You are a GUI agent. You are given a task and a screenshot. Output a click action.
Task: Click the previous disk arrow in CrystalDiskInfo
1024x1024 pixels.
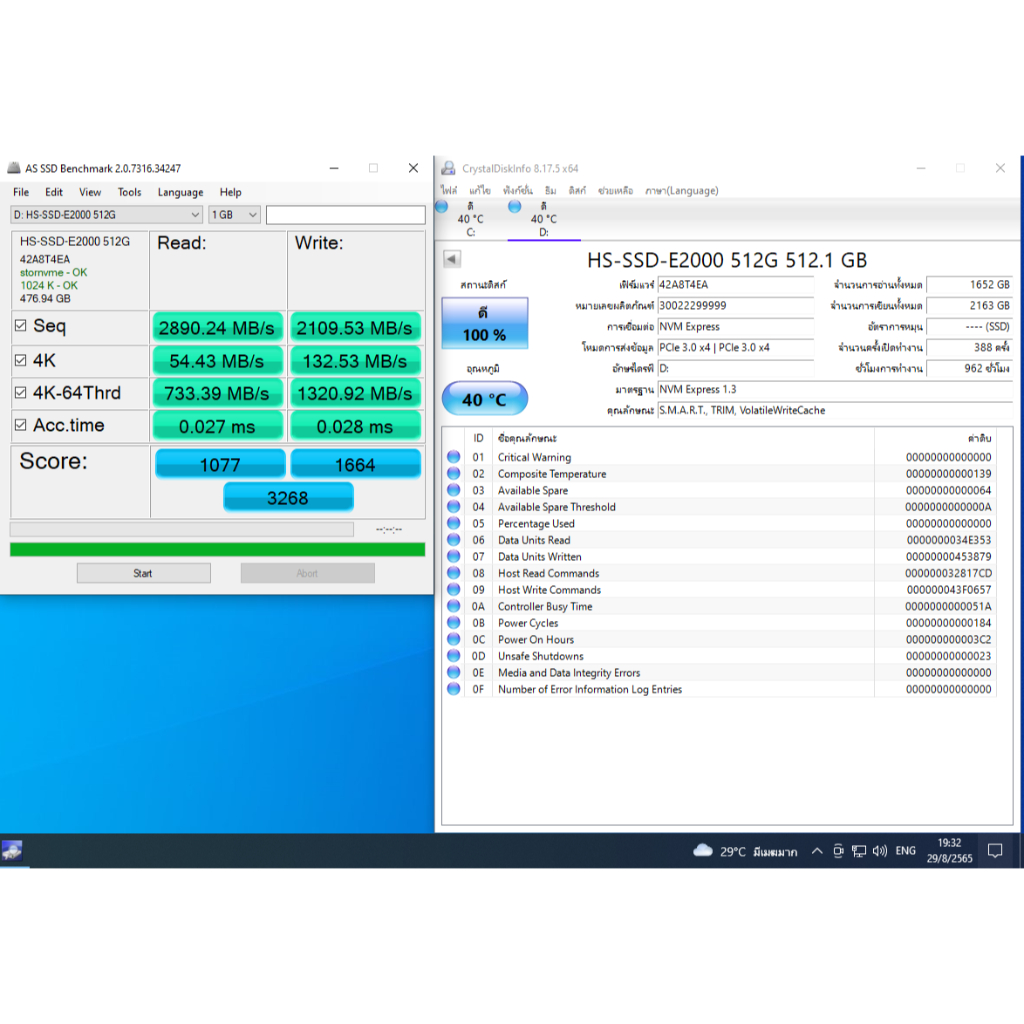[x=451, y=260]
